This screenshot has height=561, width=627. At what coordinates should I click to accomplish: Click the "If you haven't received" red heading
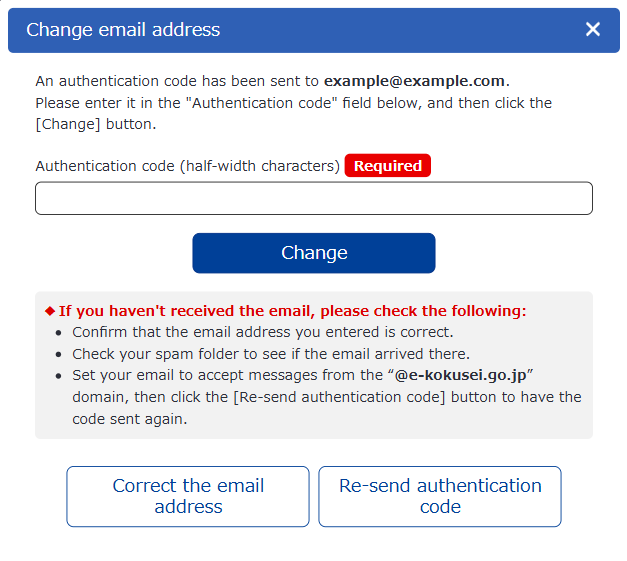tap(292, 311)
